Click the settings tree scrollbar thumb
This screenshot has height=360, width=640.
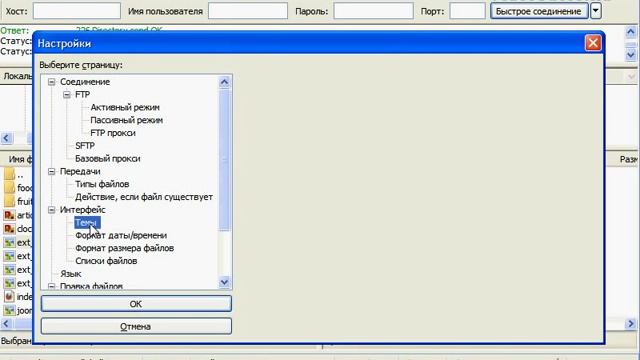click(224, 160)
